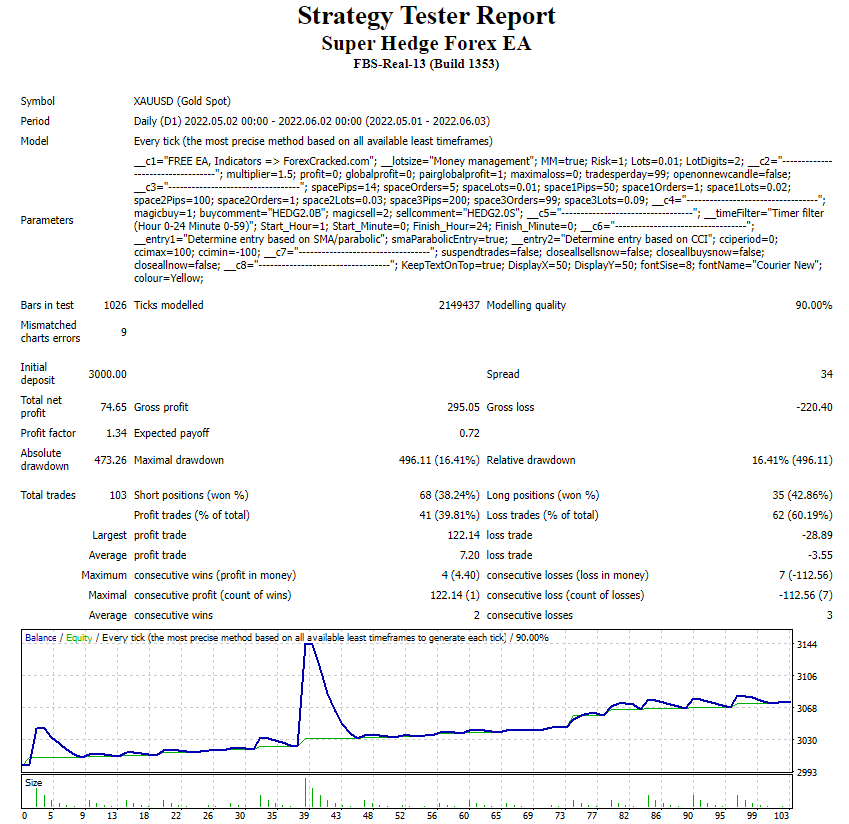The image size is (849, 824).
Task: Click the Modelling quality 90.00% value
Action: [813, 305]
